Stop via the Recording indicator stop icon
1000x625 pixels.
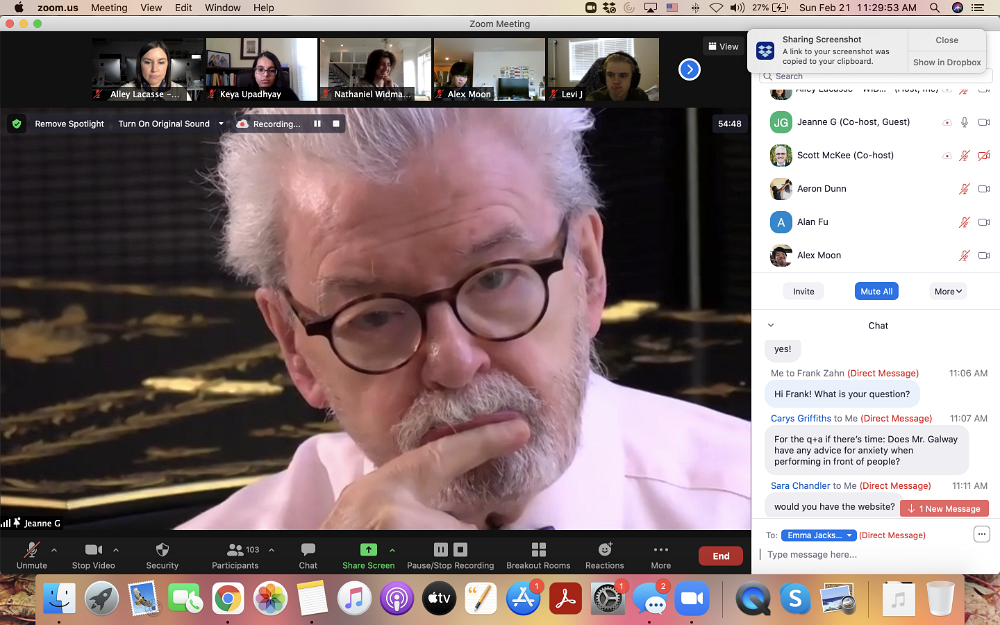[336, 124]
